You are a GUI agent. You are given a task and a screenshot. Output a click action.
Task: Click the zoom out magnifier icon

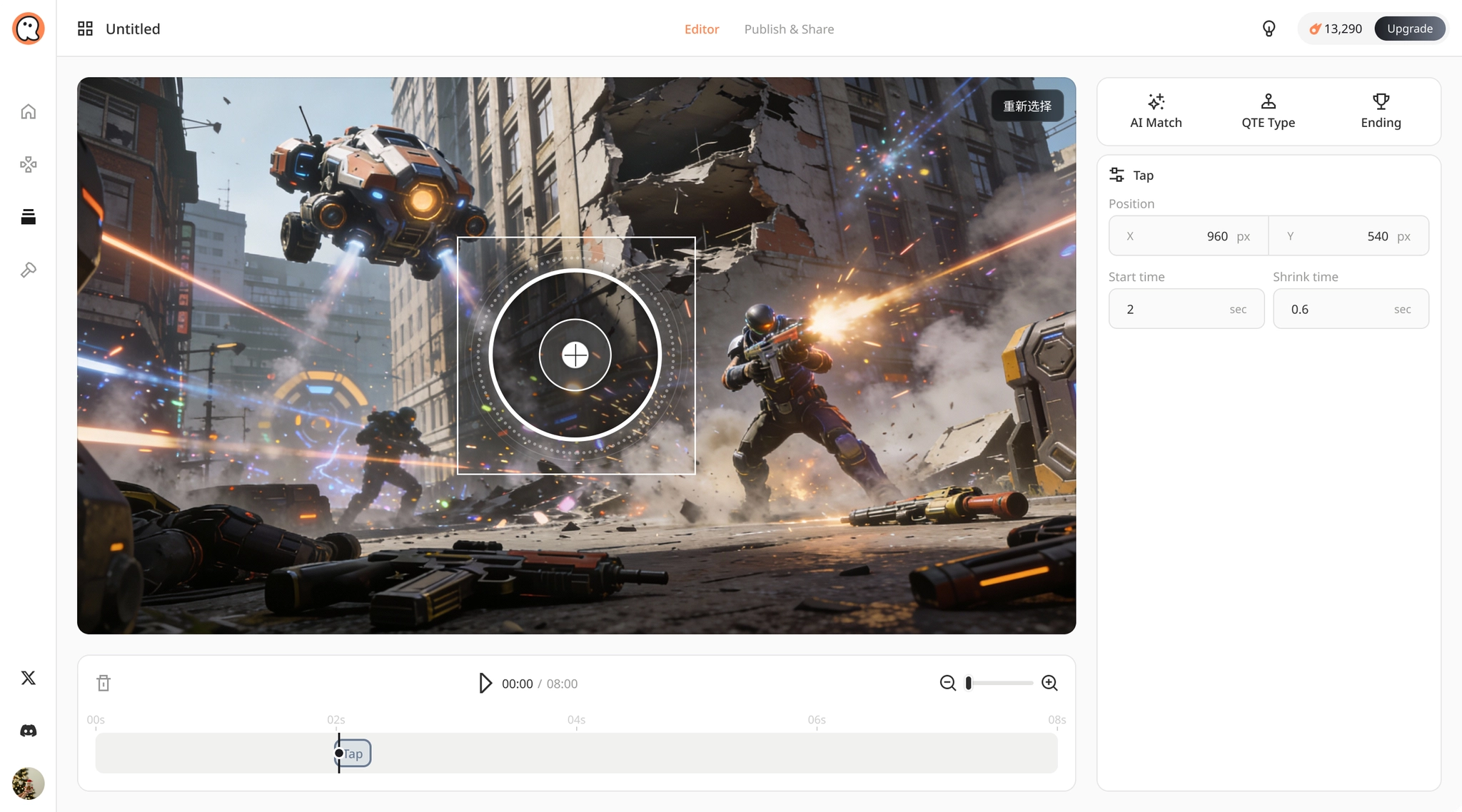948,683
